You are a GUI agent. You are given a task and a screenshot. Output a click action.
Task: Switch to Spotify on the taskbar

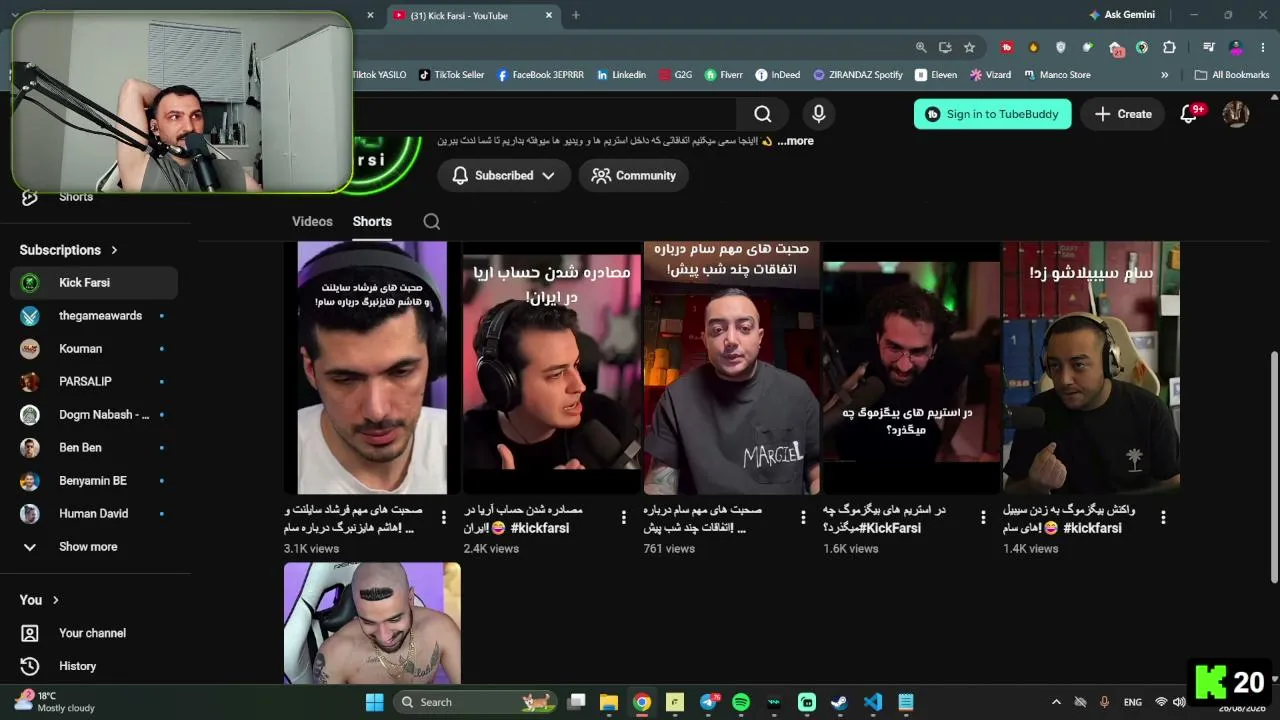click(741, 702)
